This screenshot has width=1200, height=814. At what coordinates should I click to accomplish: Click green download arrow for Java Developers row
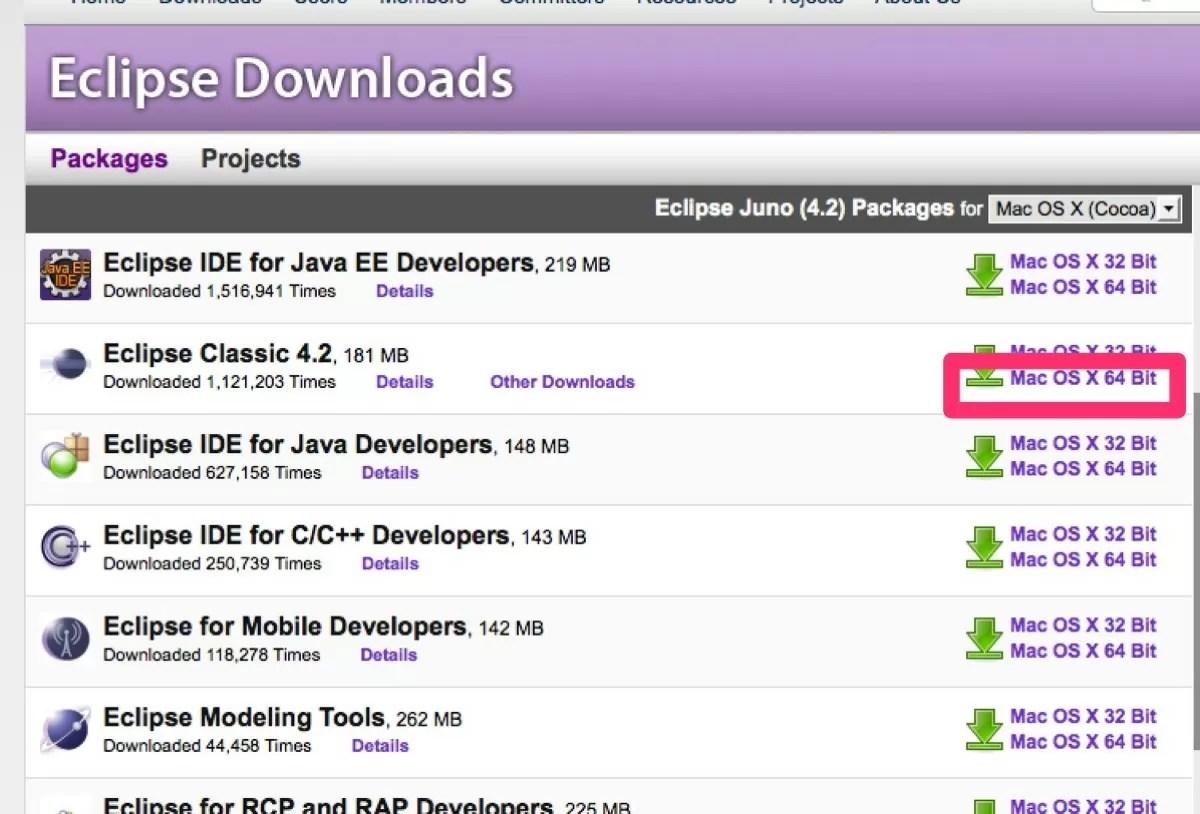coord(984,457)
